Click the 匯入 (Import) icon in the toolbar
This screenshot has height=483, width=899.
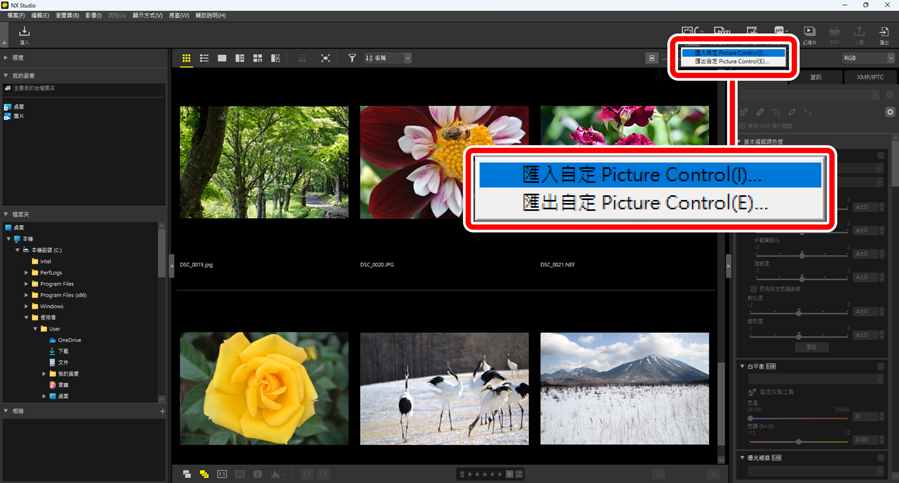(24, 34)
